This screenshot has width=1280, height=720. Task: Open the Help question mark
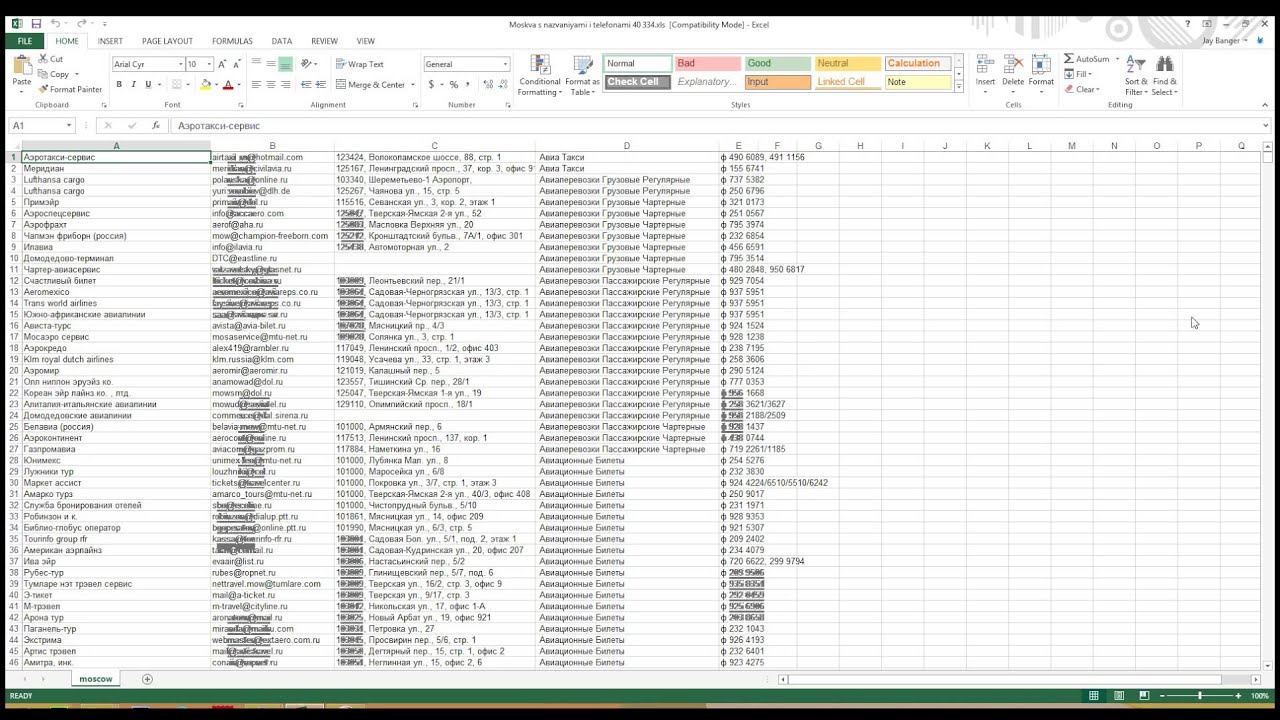[x=1187, y=24]
